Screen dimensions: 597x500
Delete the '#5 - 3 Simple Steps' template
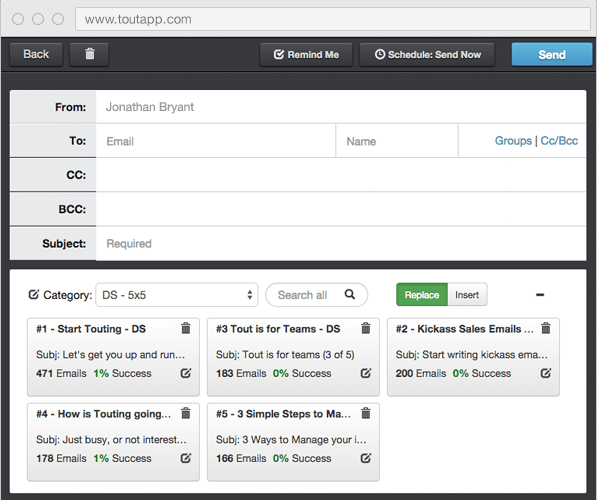click(366, 413)
